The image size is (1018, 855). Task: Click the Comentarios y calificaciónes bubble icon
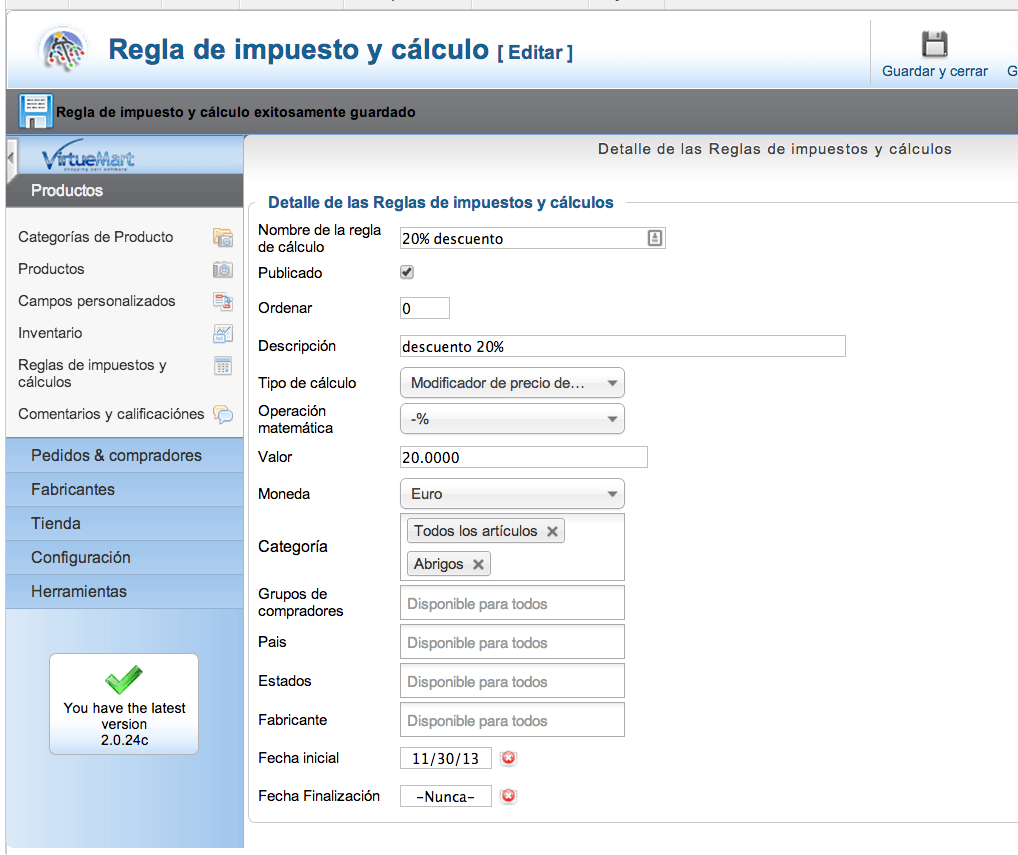coord(223,414)
